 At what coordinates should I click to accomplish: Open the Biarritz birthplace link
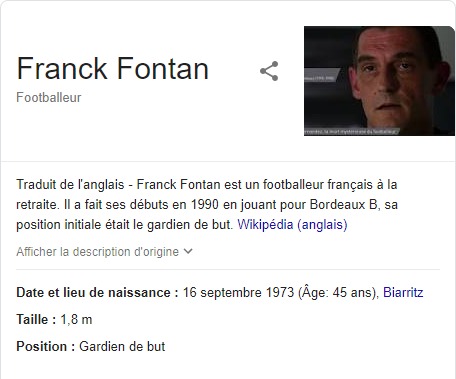[x=403, y=293]
